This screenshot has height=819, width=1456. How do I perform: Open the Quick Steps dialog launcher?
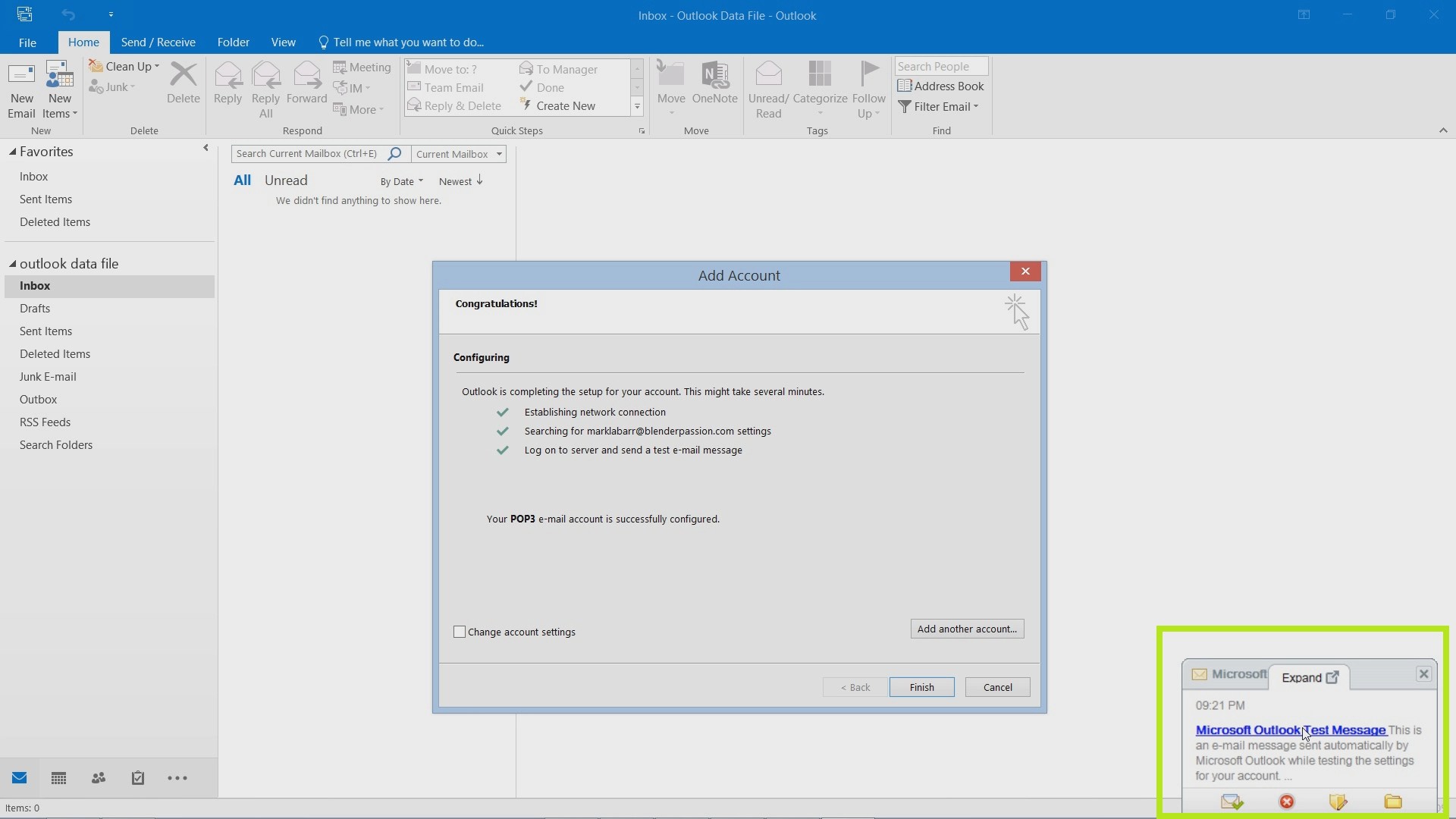point(642,131)
